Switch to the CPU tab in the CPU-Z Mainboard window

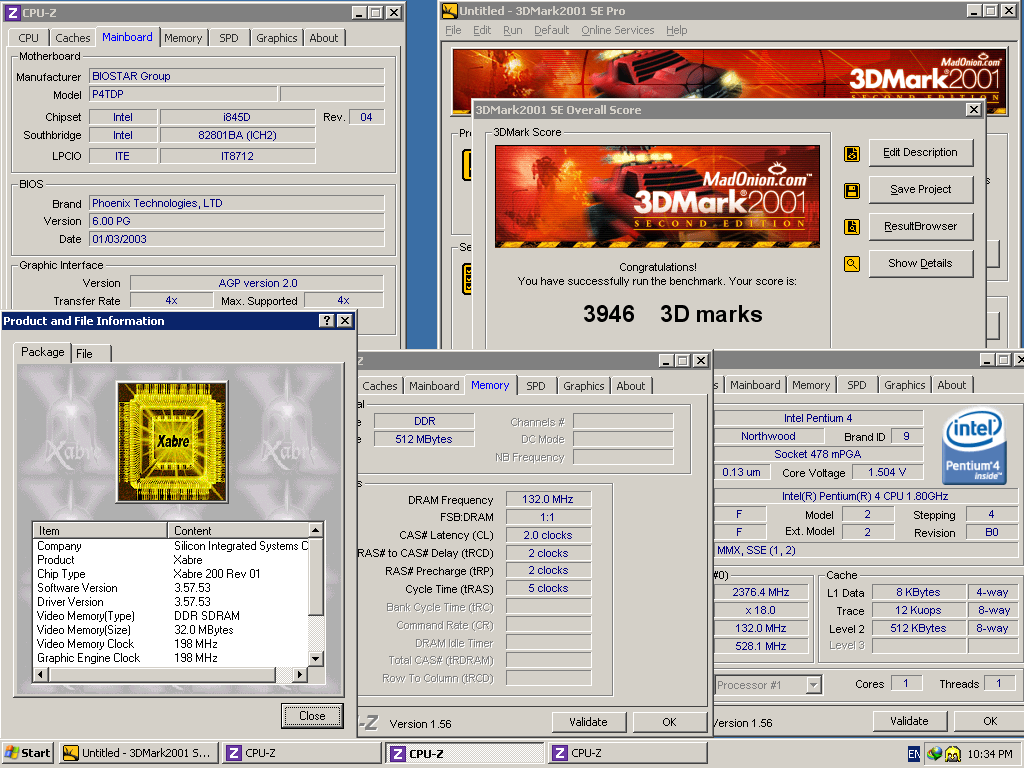click(28, 38)
